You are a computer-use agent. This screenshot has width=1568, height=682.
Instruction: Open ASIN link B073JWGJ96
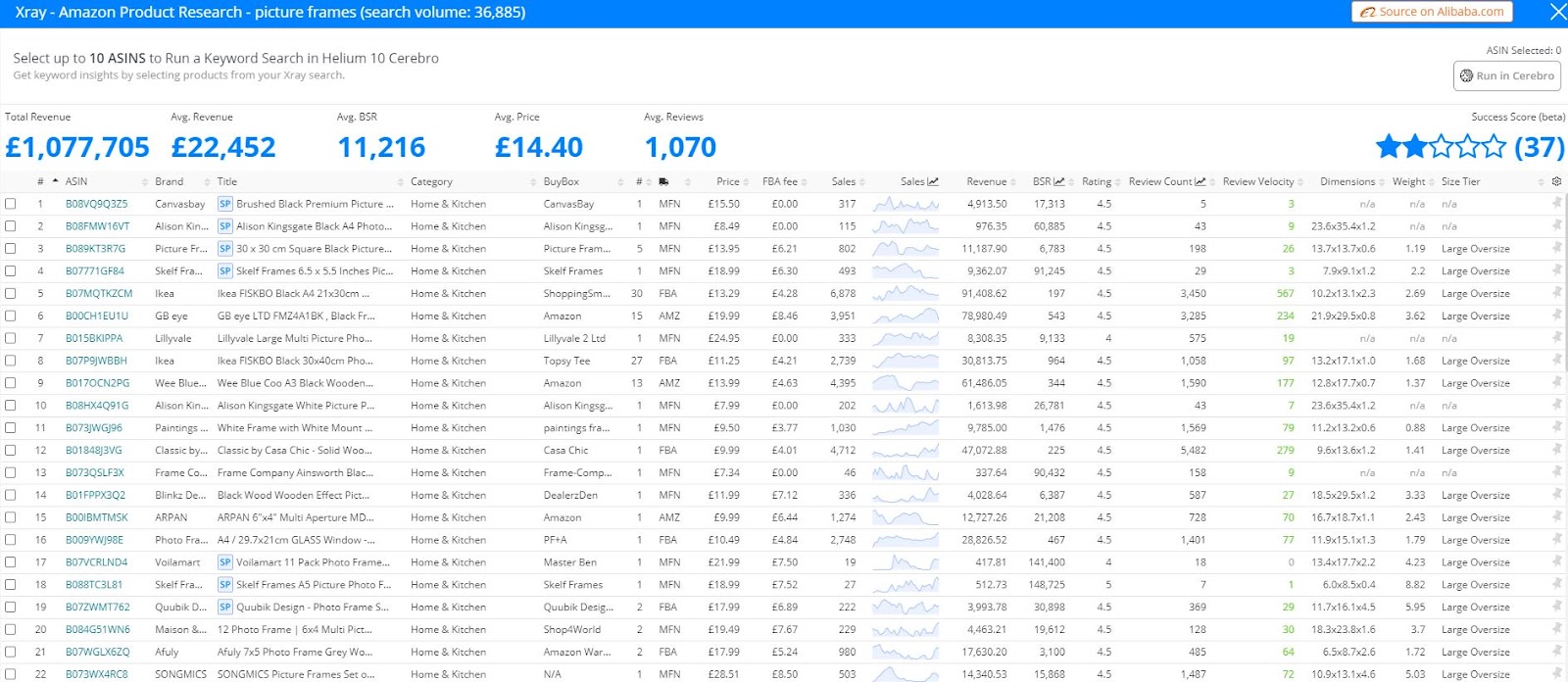tap(94, 428)
